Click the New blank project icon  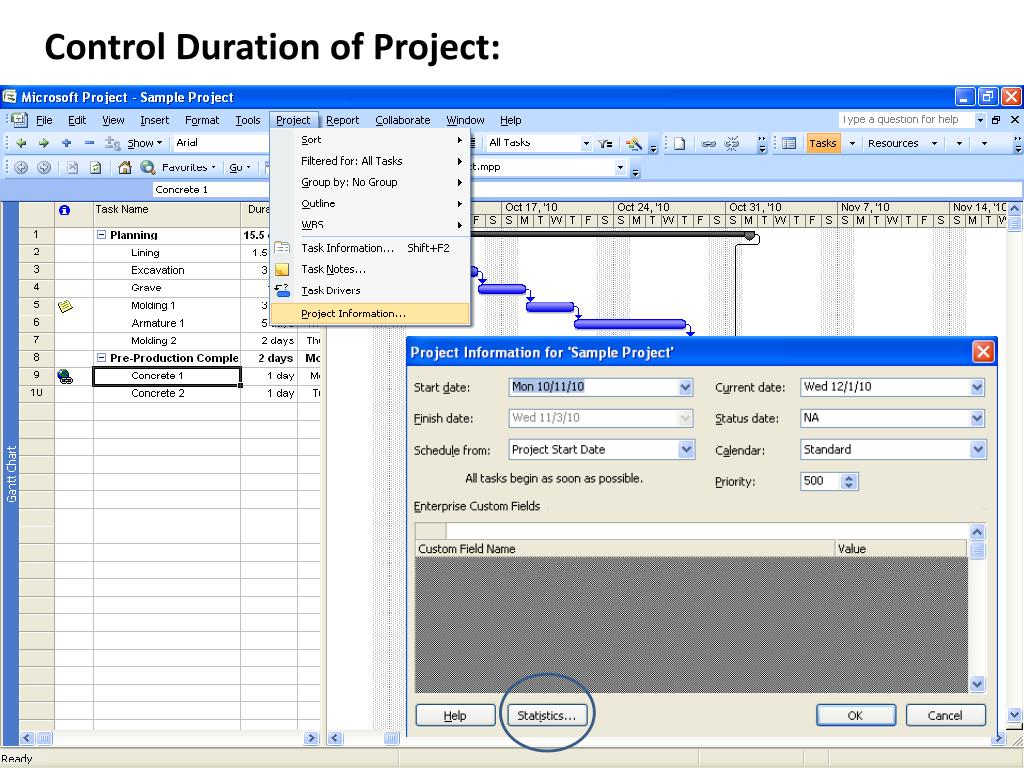coord(680,144)
